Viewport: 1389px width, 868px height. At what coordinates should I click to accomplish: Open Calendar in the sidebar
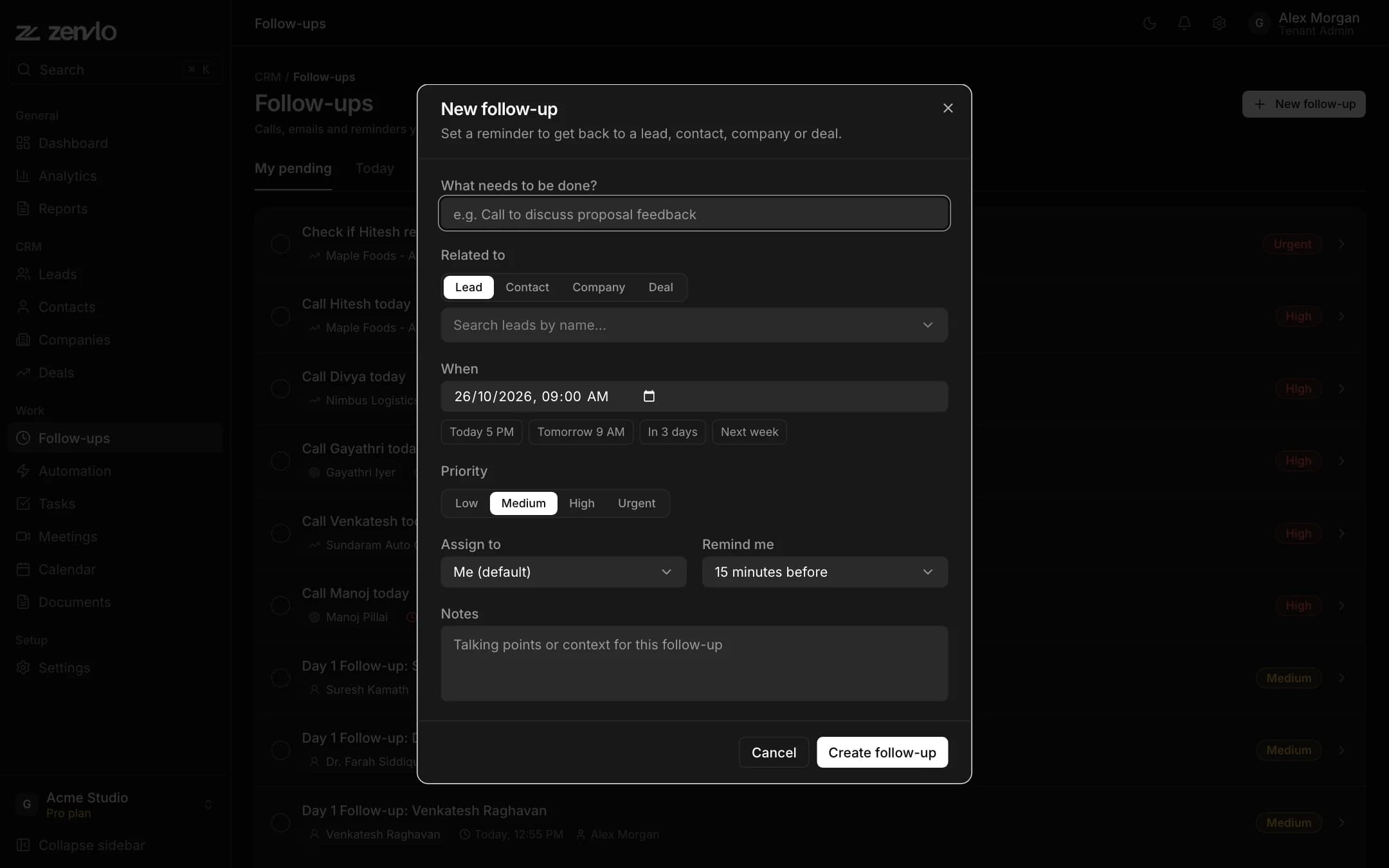click(116, 569)
